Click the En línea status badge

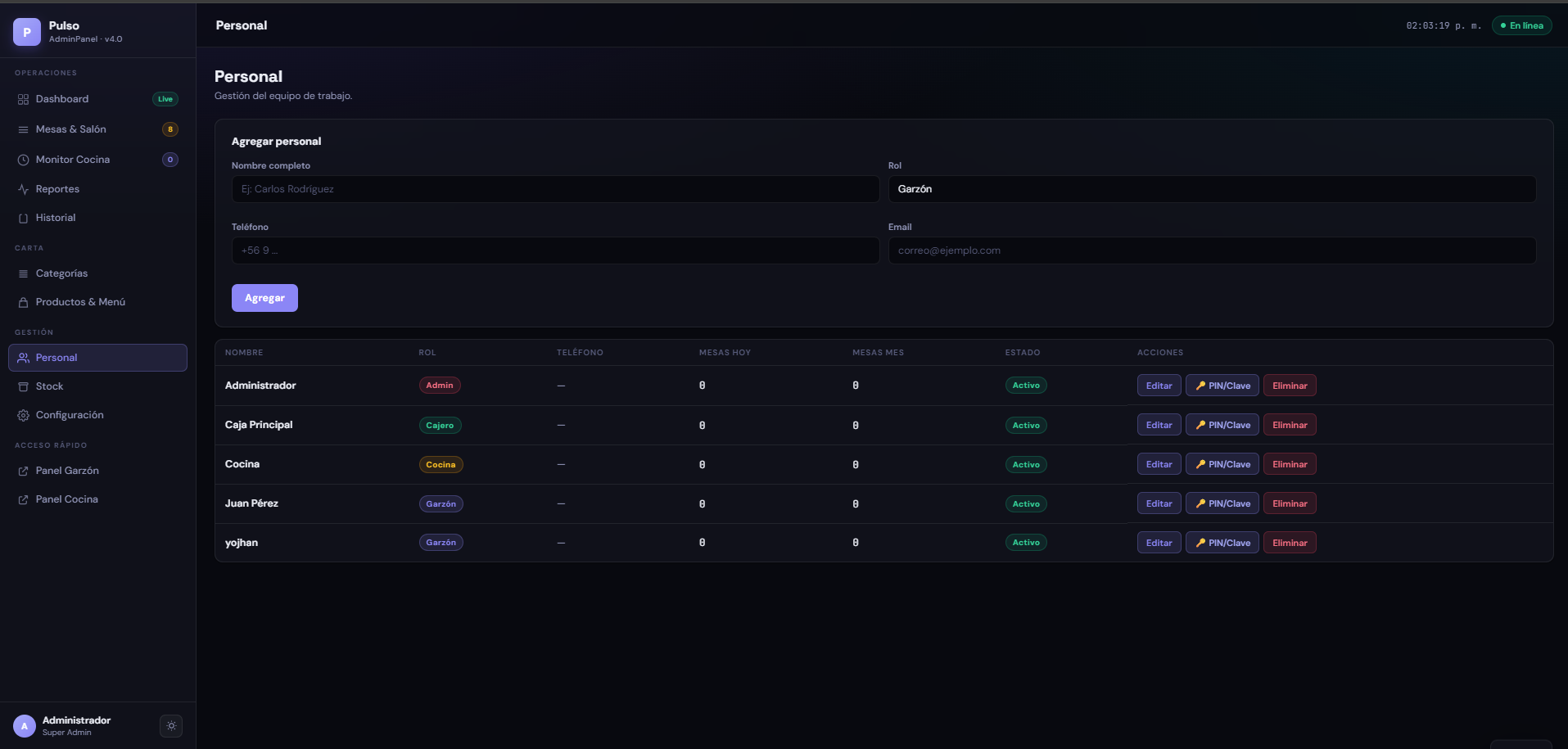pyautogui.click(x=1521, y=25)
